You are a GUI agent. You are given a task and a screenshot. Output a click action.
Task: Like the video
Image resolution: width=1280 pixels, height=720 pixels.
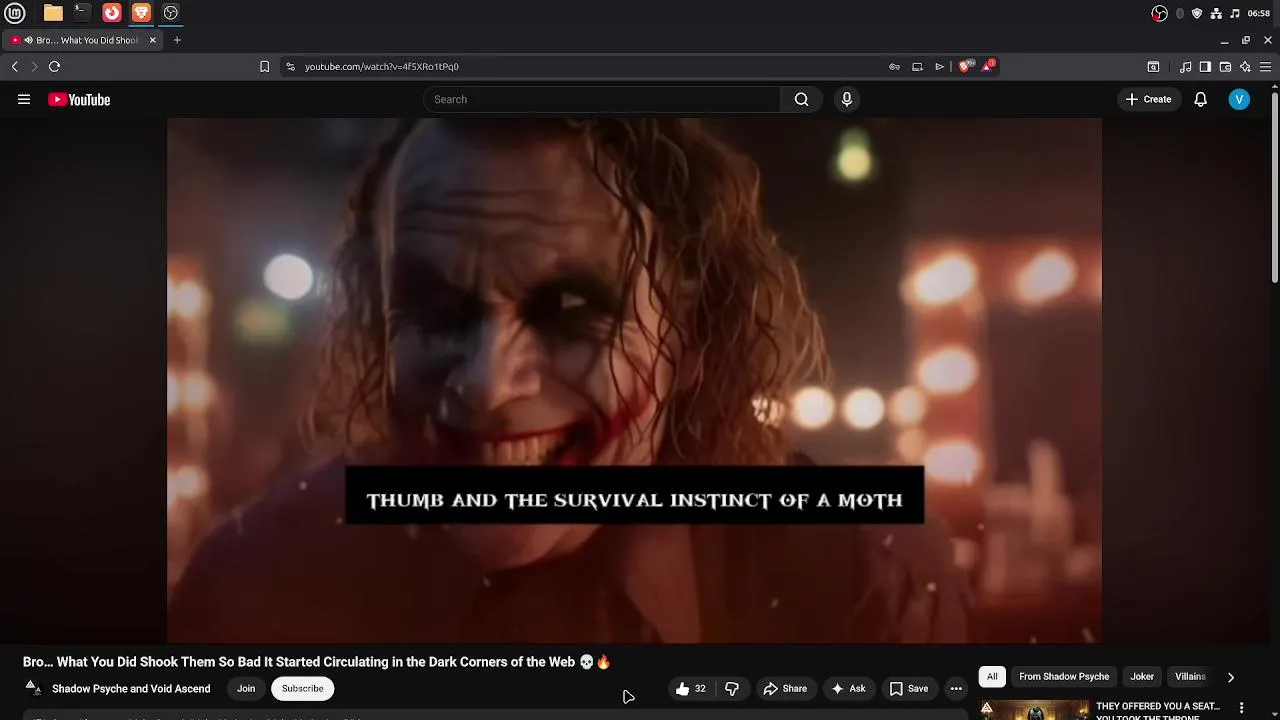(691, 688)
